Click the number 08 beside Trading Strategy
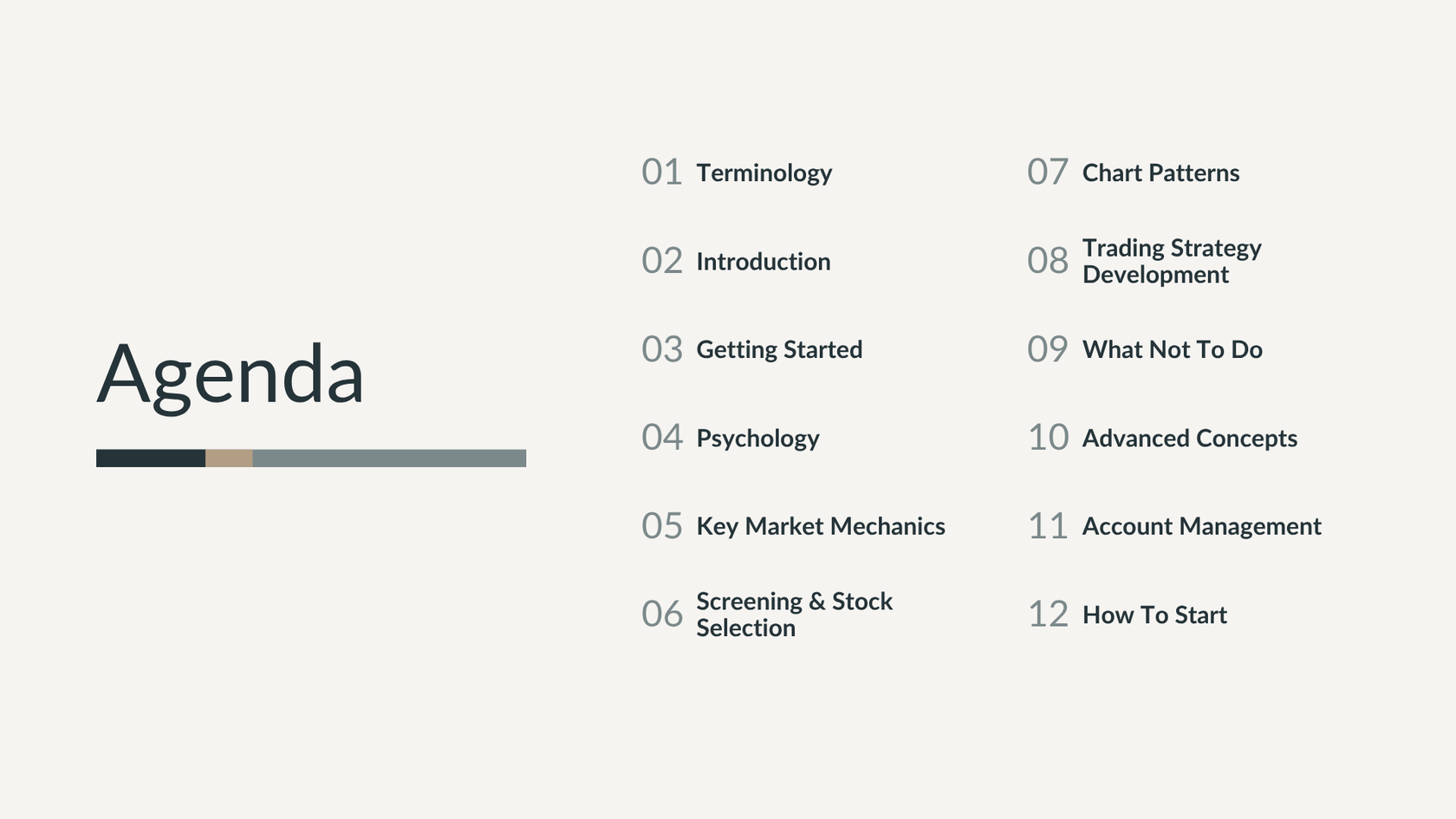Image resolution: width=1456 pixels, height=819 pixels. pos(1048,261)
